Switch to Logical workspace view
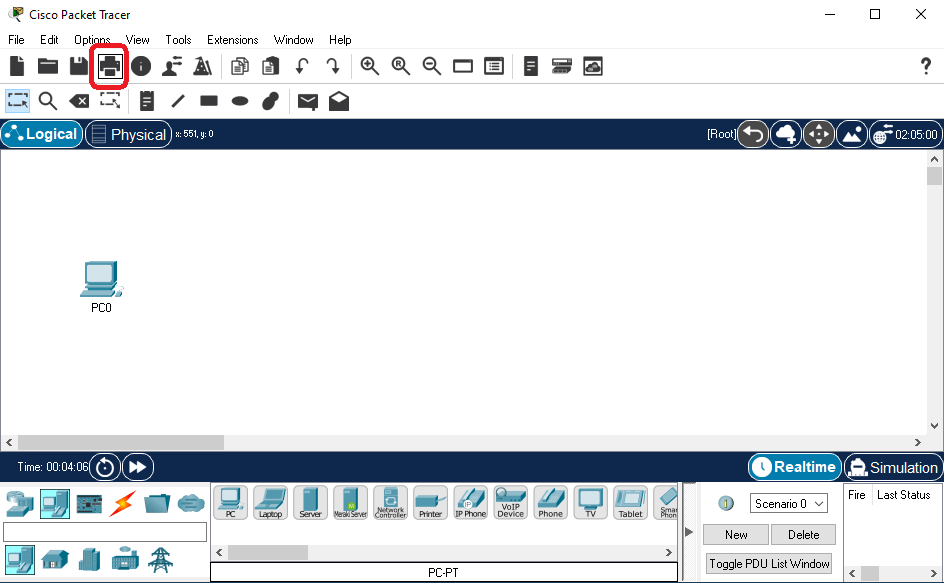The width and height of the screenshot is (944, 583). (x=42, y=134)
